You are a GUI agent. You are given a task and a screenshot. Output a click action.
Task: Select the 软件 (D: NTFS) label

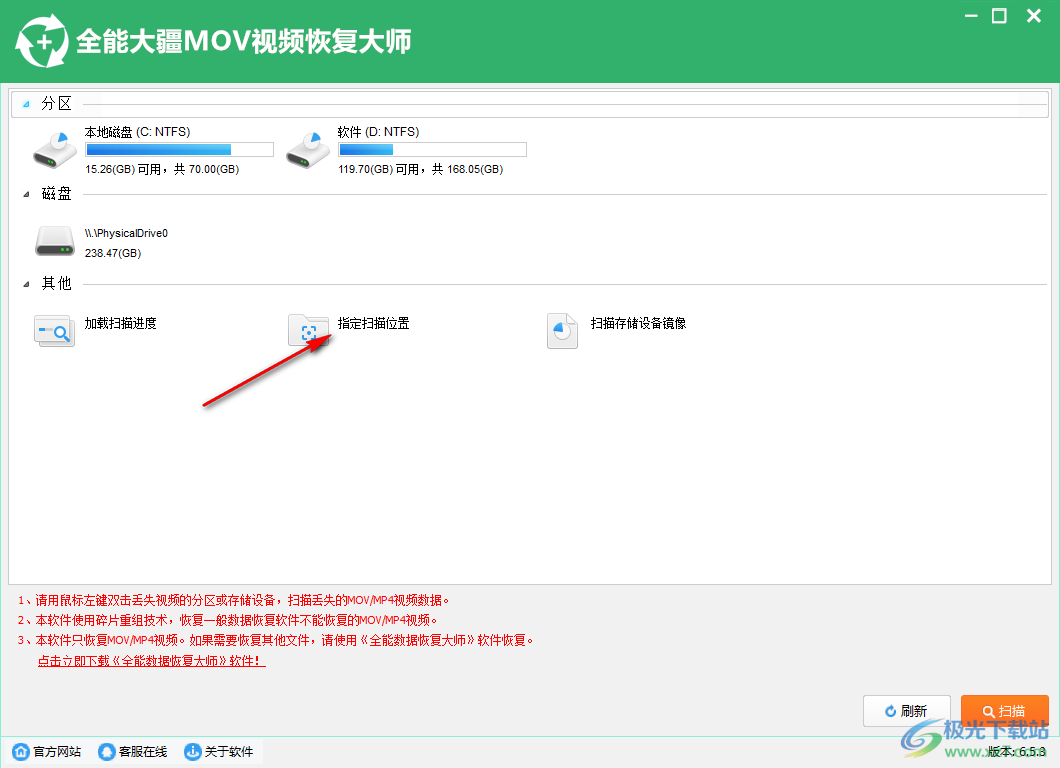[379, 132]
